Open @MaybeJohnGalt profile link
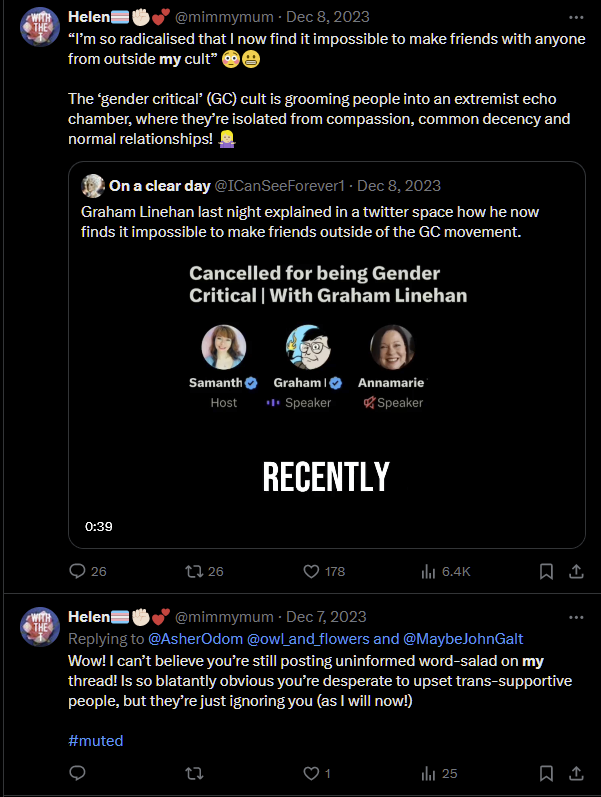The image size is (601, 797). (463, 638)
